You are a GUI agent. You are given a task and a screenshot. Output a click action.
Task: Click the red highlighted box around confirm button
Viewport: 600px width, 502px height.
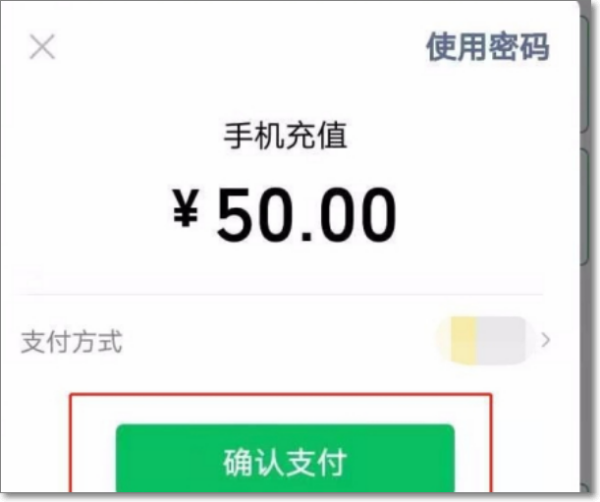click(280, 443)
